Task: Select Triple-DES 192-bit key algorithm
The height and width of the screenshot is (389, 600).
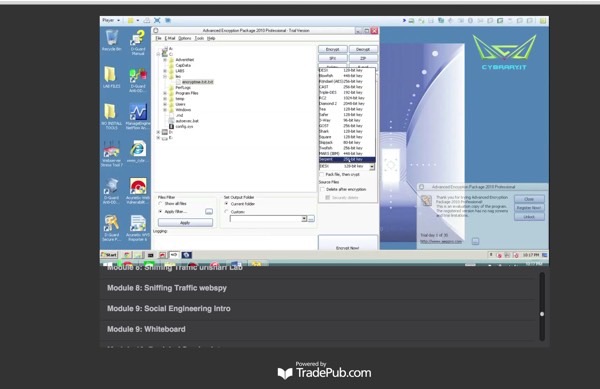Action: pos(347,93)
